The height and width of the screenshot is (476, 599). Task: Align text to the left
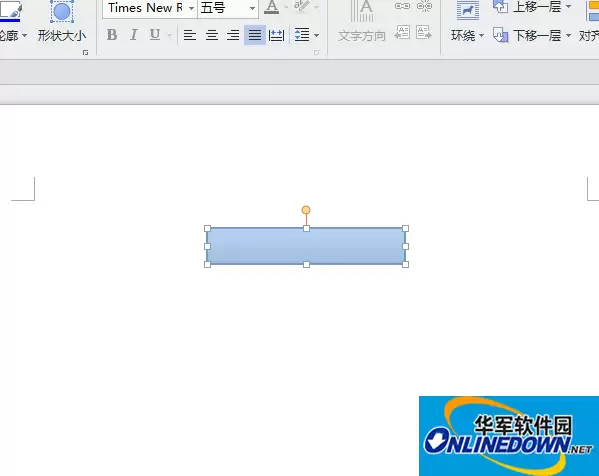[x=190, y=36]
